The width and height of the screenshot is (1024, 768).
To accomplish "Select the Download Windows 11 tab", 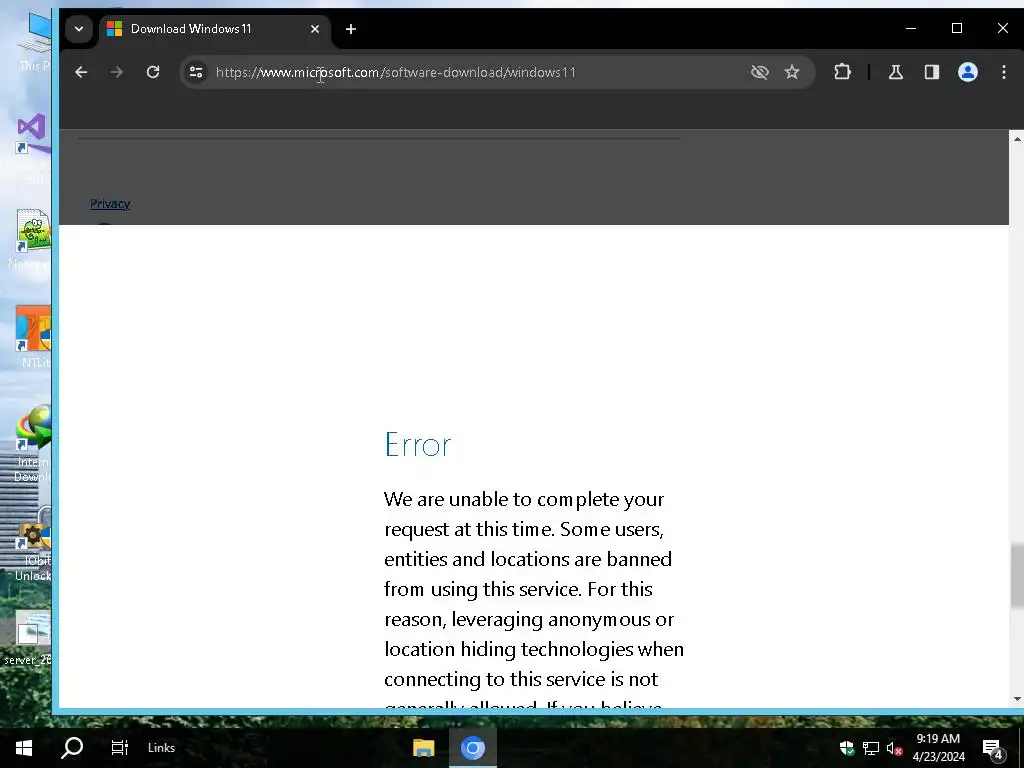I will tap(215, 29).
